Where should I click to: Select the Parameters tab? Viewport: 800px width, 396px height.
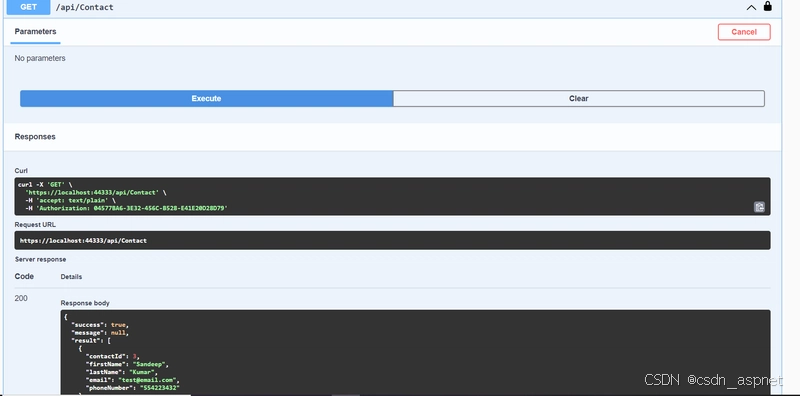click(35, 32)
